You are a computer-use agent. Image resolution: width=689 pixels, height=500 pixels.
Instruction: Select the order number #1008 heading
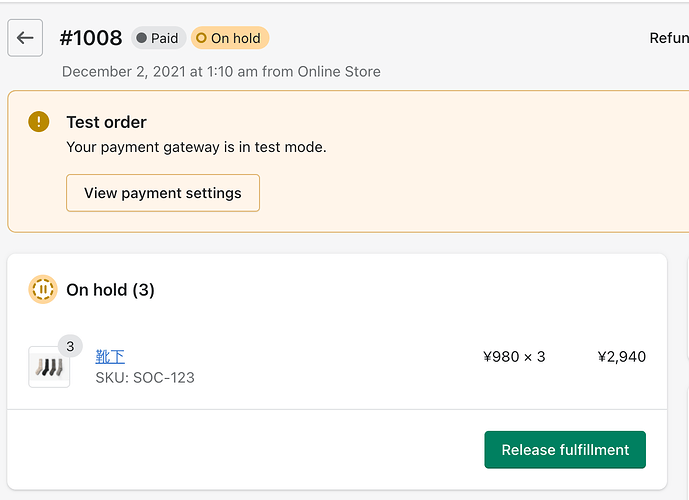91,39
